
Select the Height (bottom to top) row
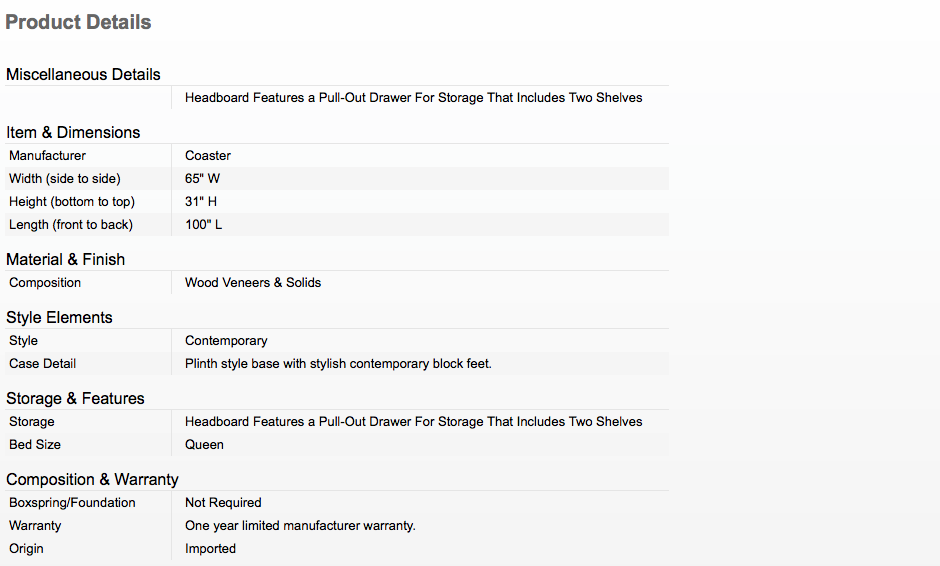337,201
